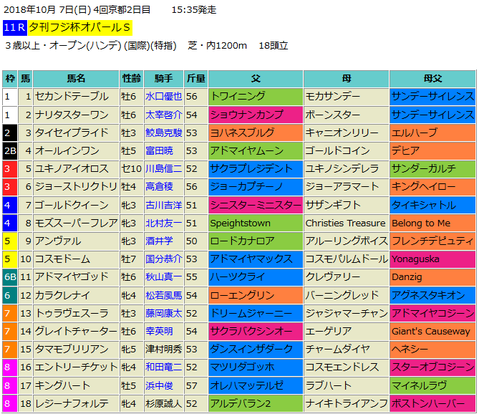Screen dimensions: 479x414
Task: Click jockey name 川島信二
Action: point(163,169)
